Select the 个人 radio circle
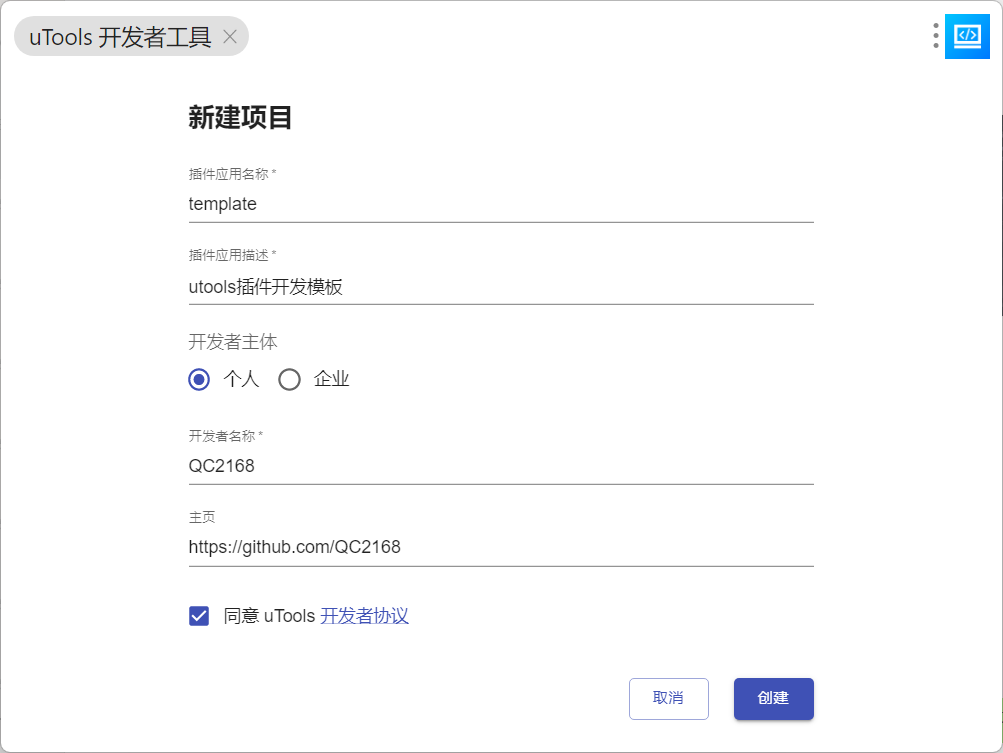1003x753 pixels. [x=199, y=379]
